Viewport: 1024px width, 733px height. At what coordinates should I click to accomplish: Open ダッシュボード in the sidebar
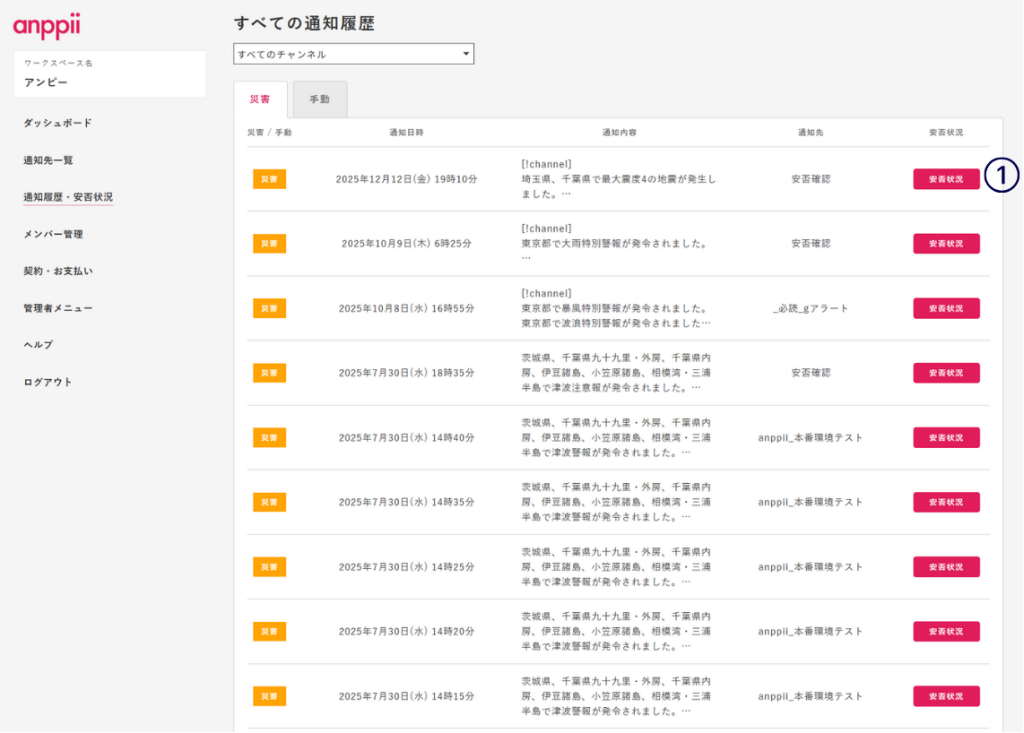point(58,123)
